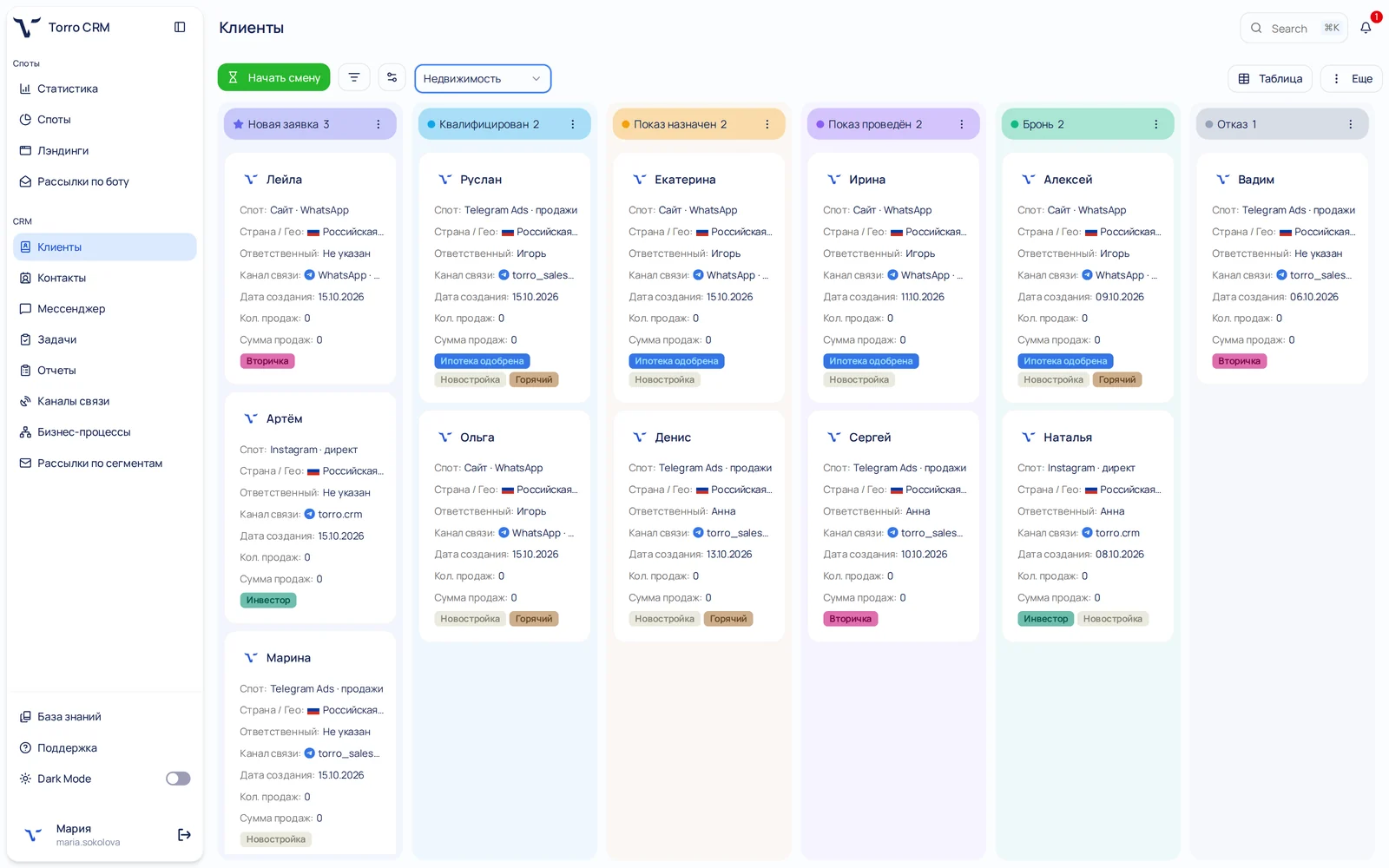Open Бронь column options menu

(x=1156, y=124)
